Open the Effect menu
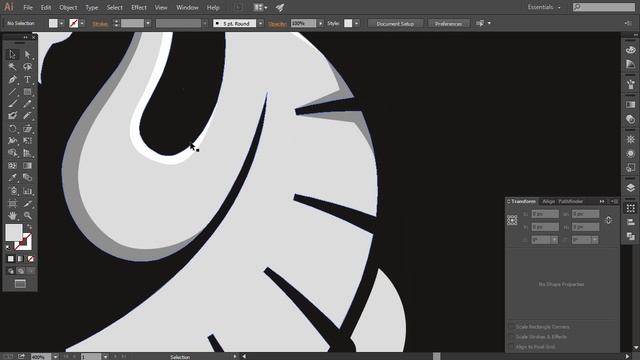This screenshot has height=360, width=640. [139, 7]
